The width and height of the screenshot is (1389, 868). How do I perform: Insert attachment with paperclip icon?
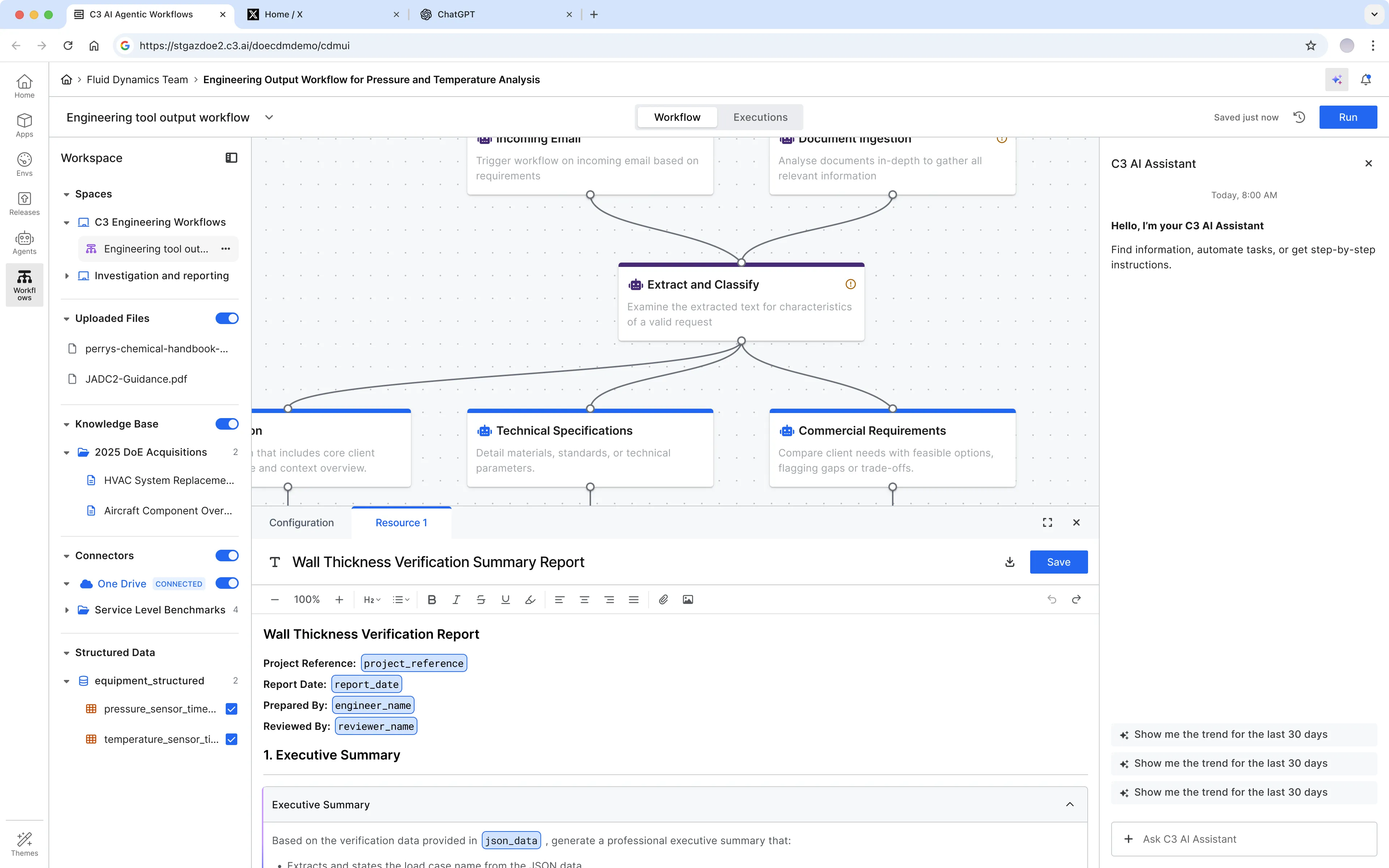pyautogui.click(x=663, y=599)
